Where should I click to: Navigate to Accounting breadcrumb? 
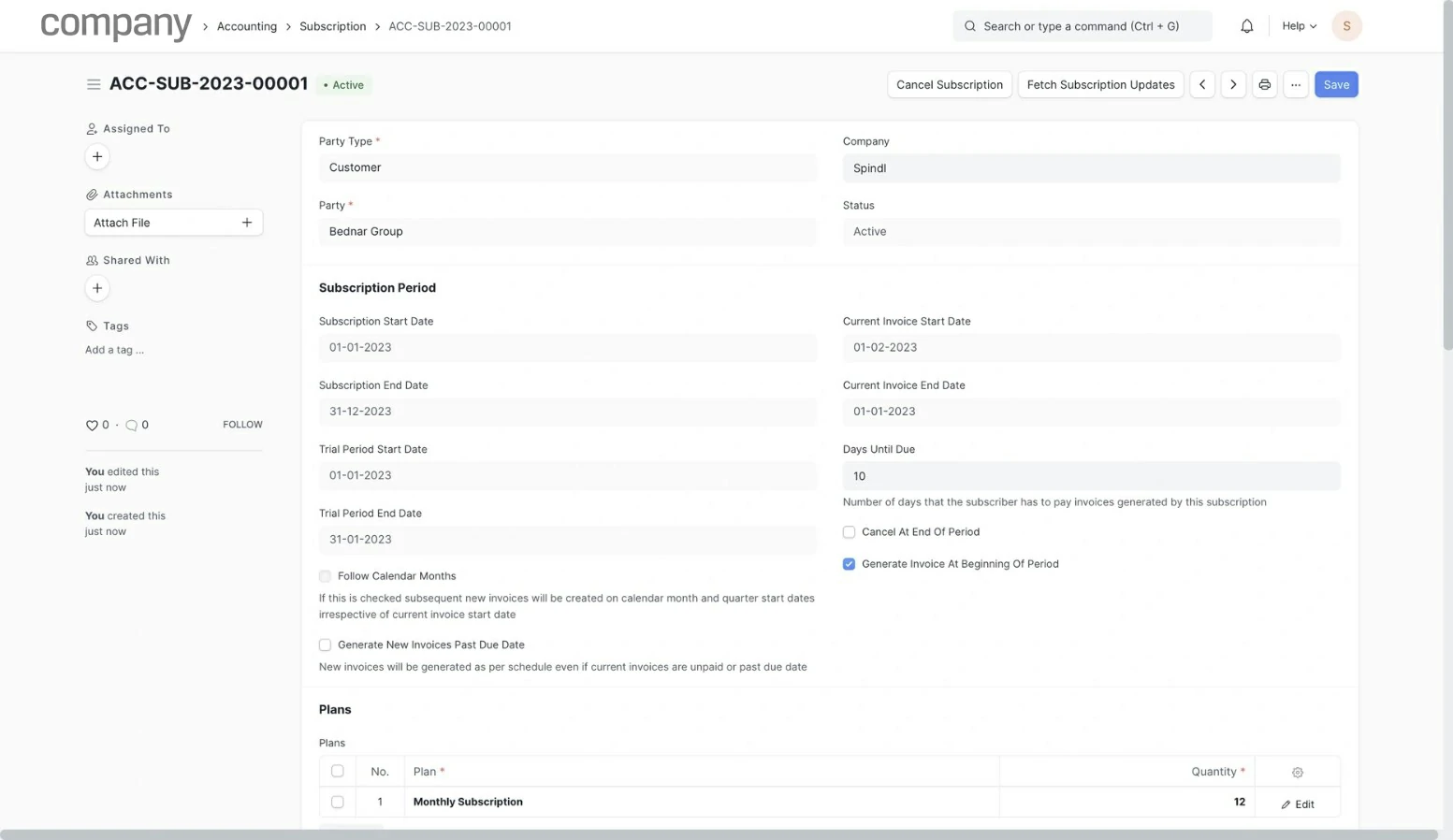(247, 26)
